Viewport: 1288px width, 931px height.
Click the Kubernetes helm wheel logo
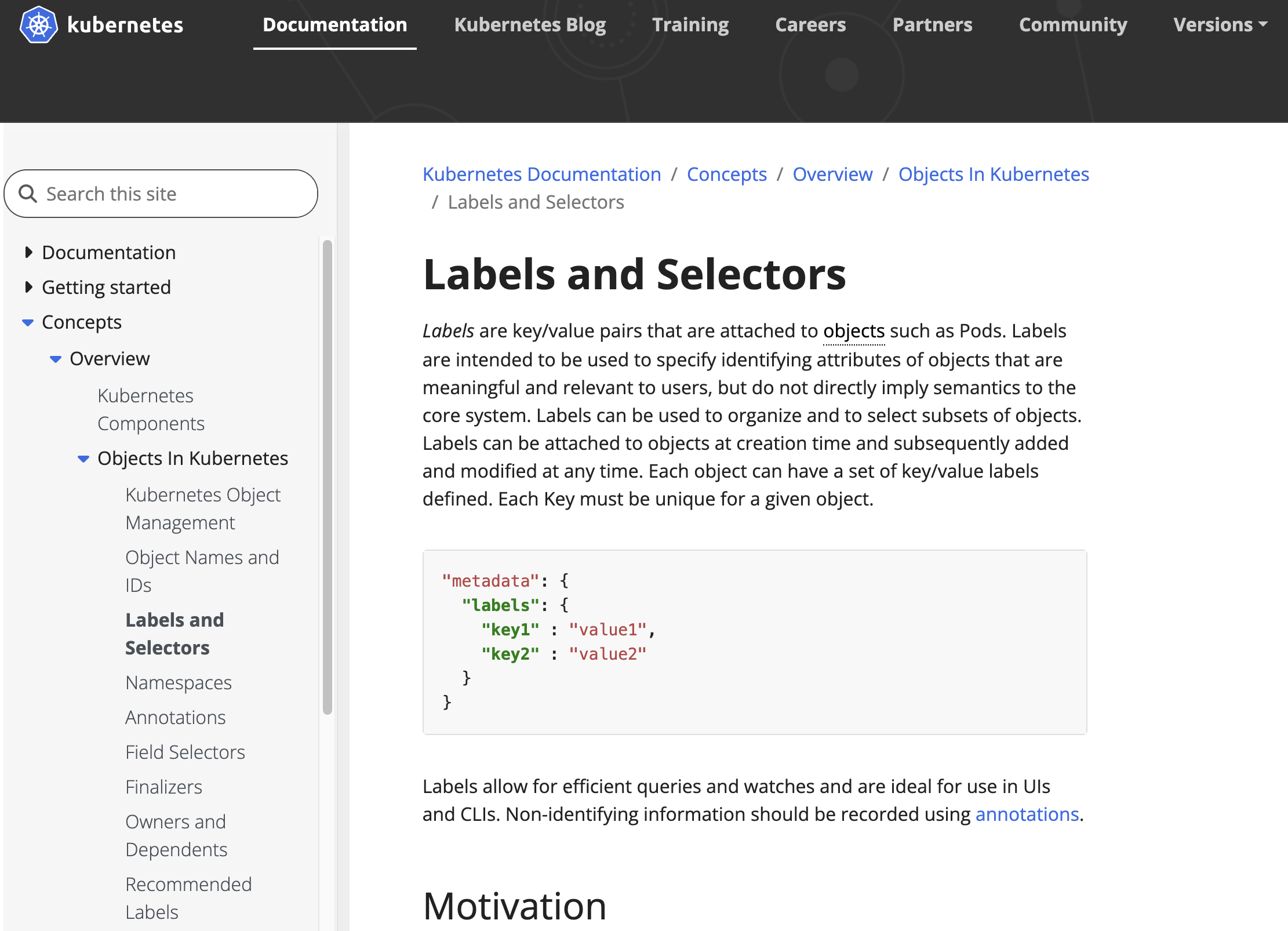38,25
